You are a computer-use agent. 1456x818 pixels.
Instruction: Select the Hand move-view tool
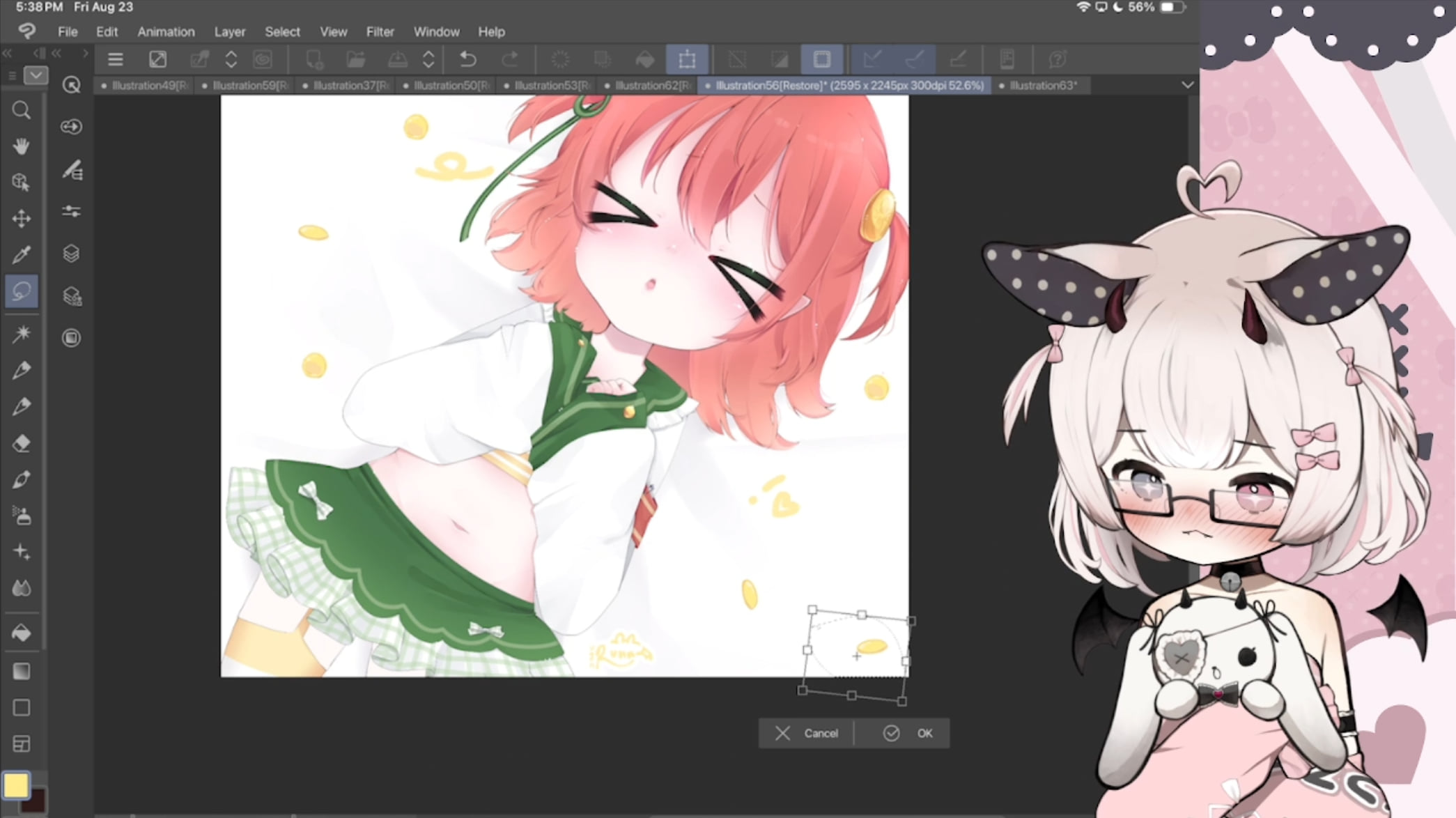[22, 146]
